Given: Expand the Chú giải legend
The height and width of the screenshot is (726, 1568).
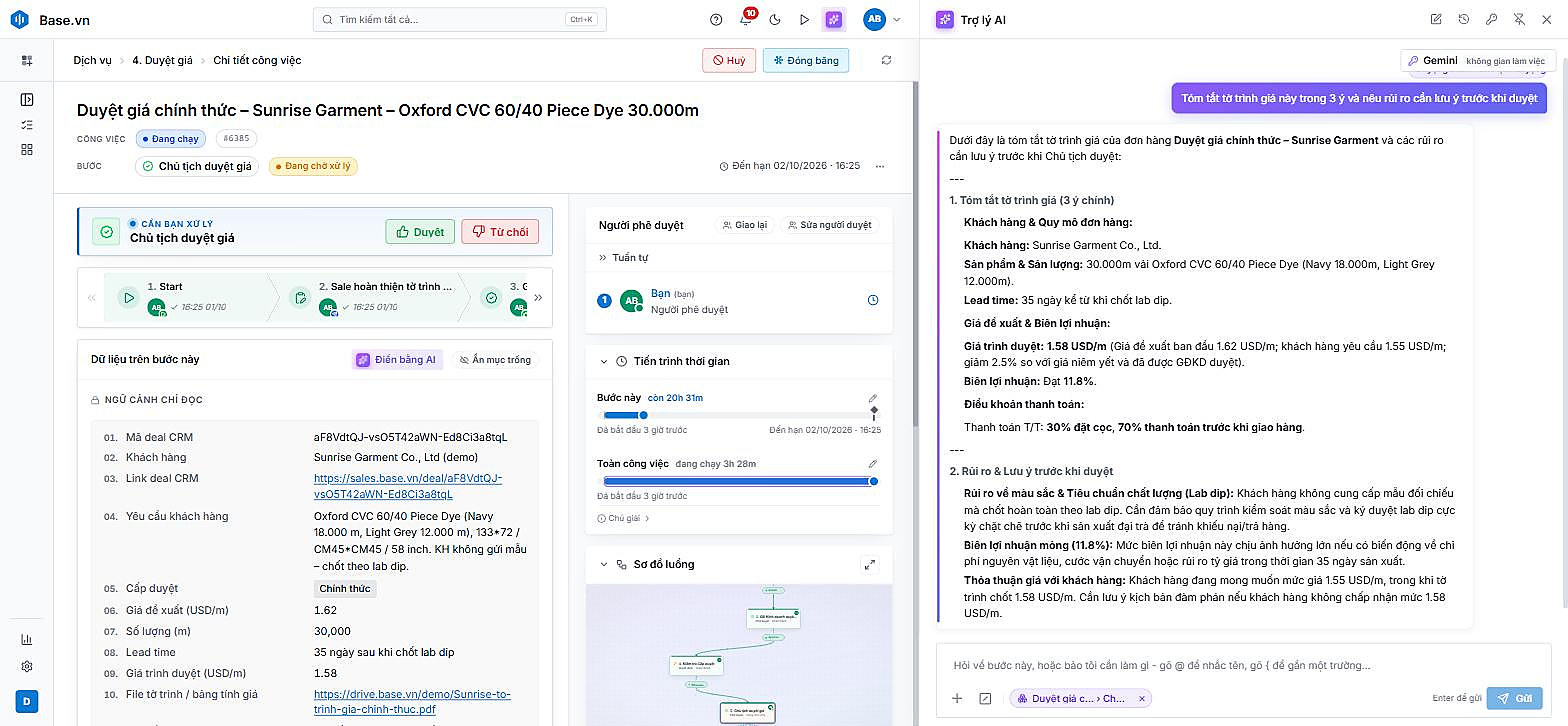Looking at the screenshot, I should click(624, 518).
